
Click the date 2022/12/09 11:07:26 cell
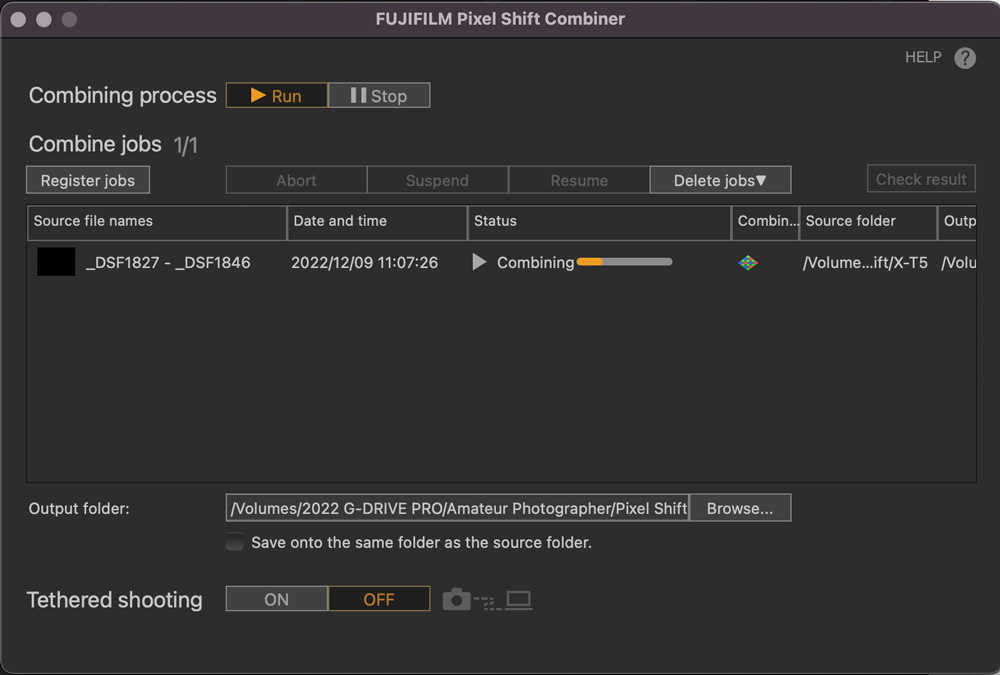click(364, 262)
